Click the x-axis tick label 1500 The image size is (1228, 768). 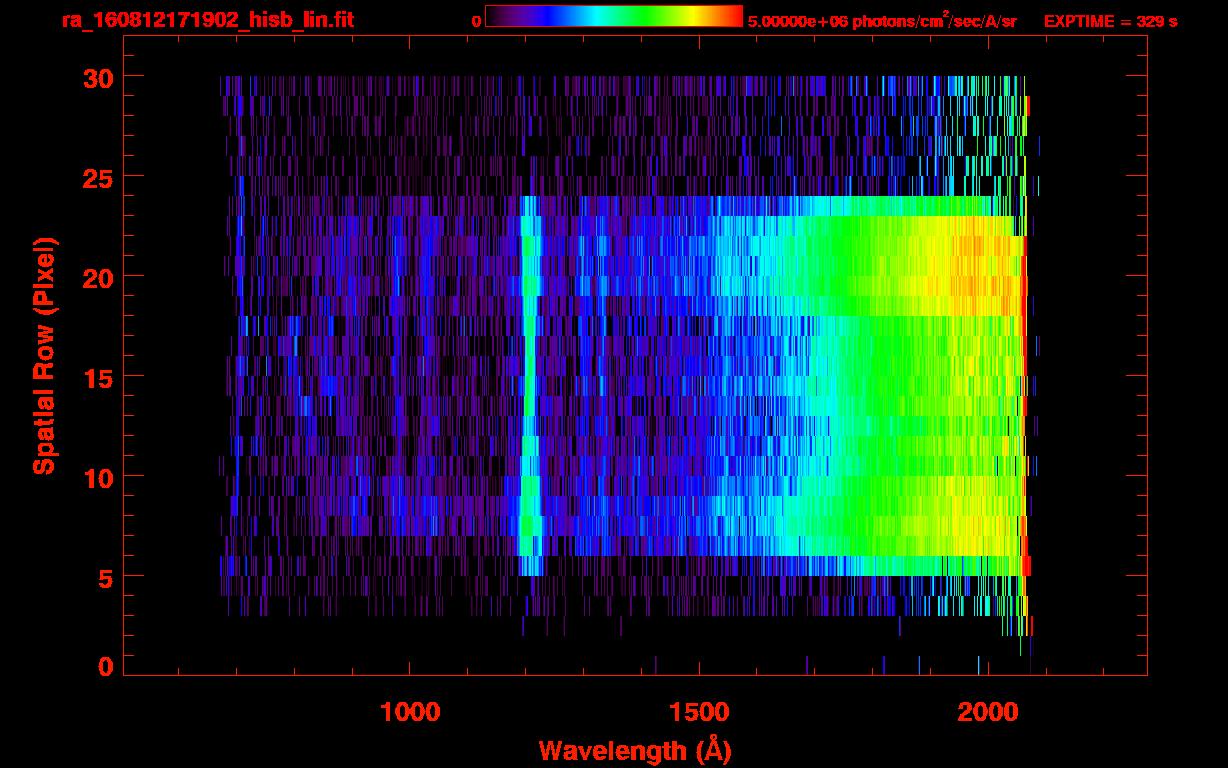pyautogui.click(x=697, y=711)
